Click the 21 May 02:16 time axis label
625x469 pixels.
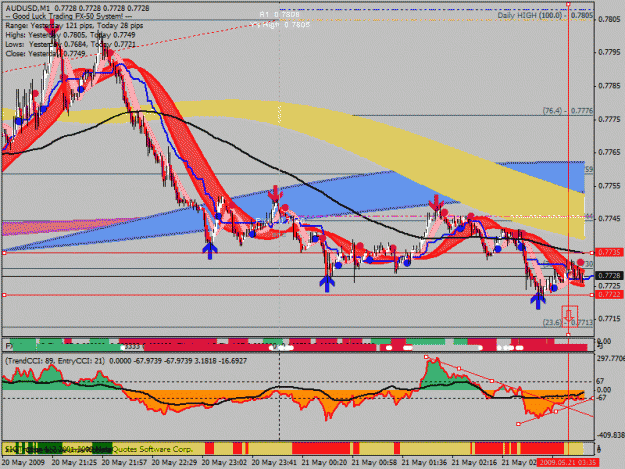coord(475,463)
